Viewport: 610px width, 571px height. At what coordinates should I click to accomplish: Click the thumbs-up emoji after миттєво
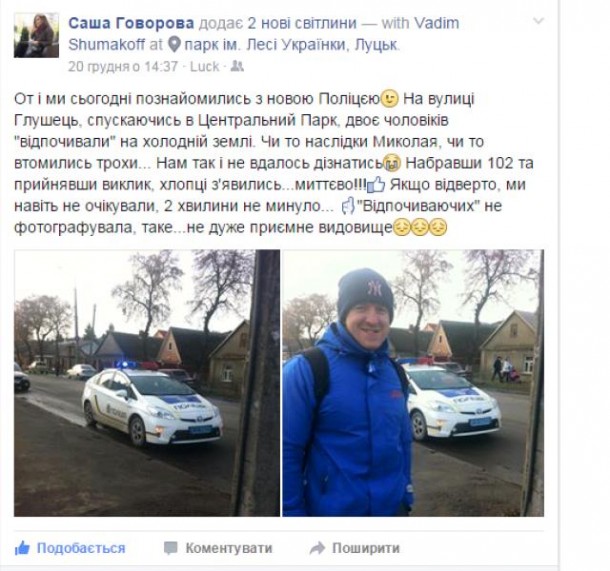point(376,184)
